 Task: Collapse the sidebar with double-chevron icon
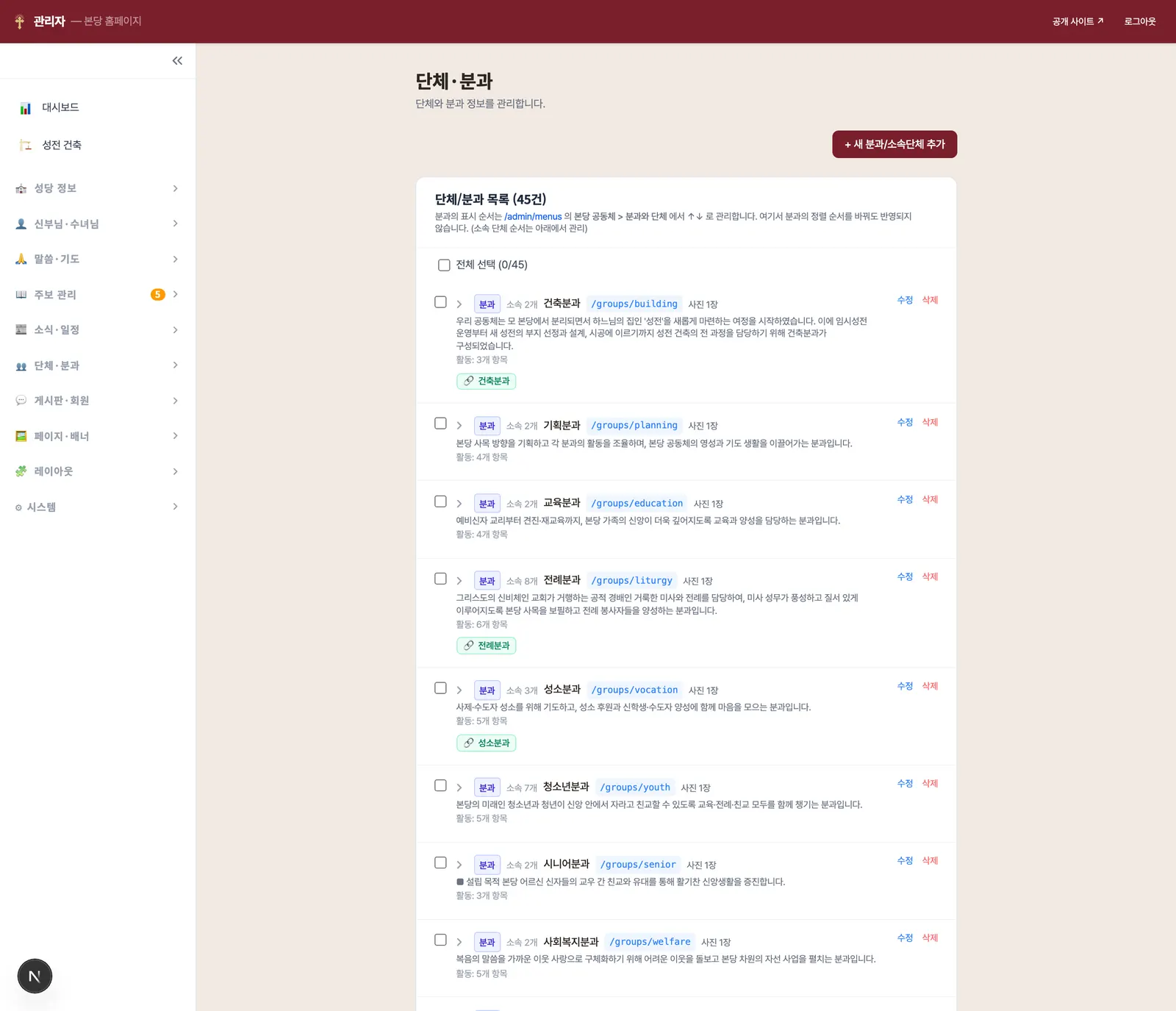coord(177,61)
